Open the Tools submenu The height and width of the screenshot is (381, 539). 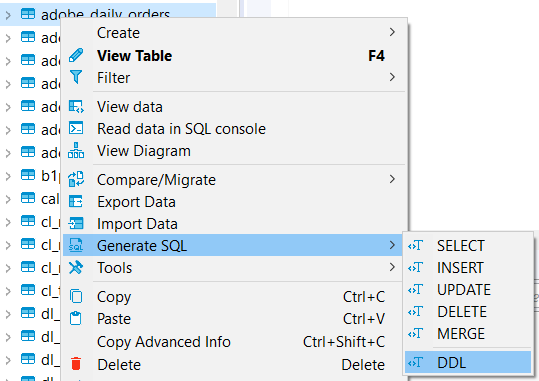[233, 268]
